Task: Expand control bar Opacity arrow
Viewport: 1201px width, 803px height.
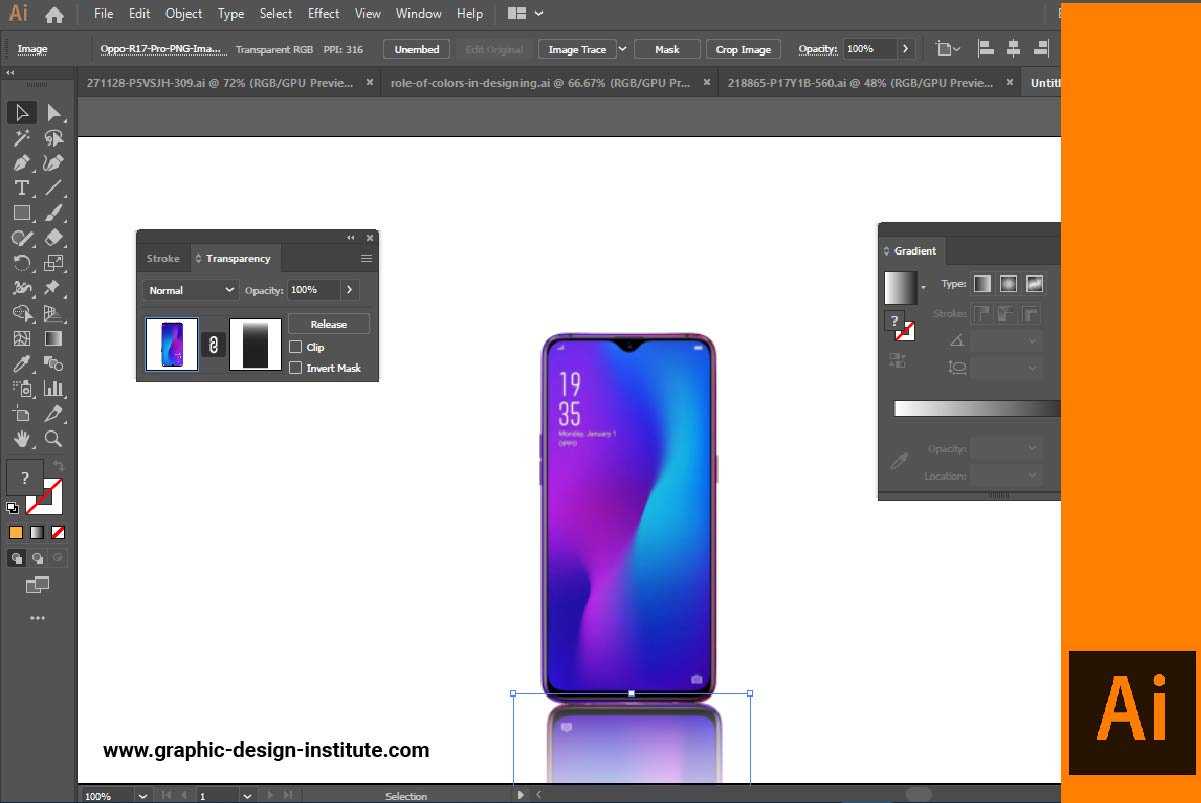Action: (x=905, y=49)
